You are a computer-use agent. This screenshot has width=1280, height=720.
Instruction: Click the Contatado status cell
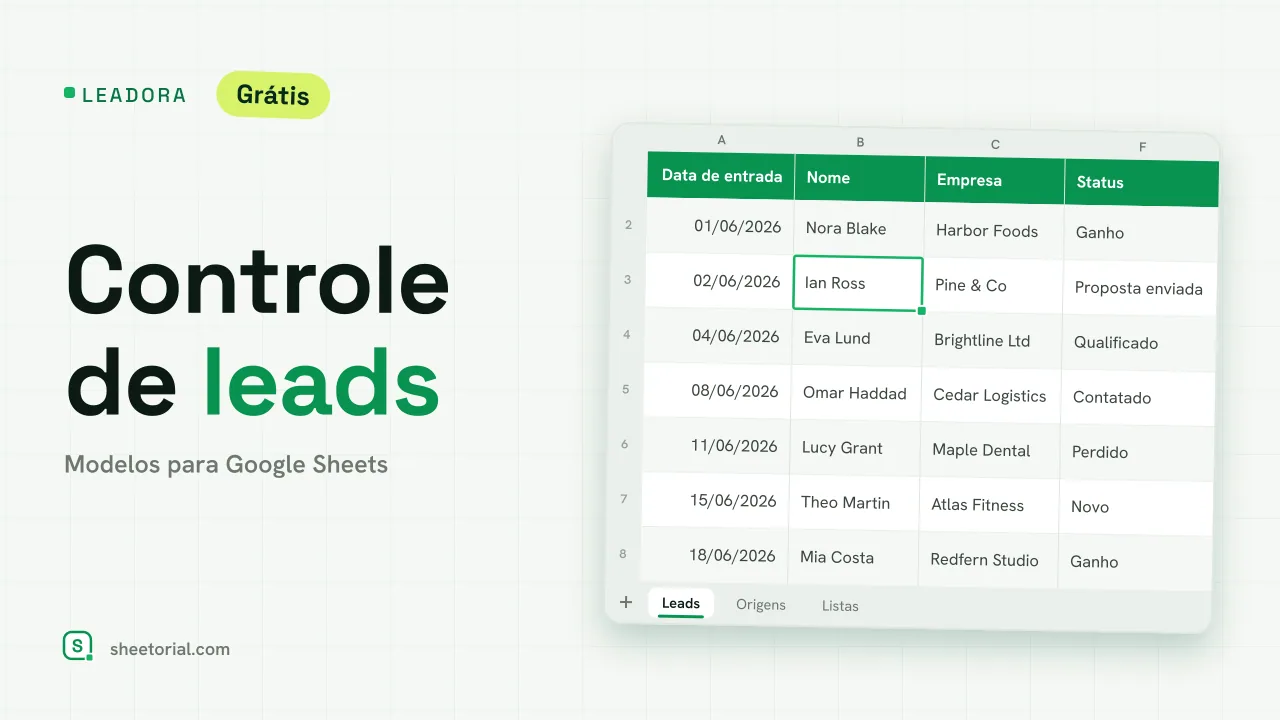(1138, 398)
